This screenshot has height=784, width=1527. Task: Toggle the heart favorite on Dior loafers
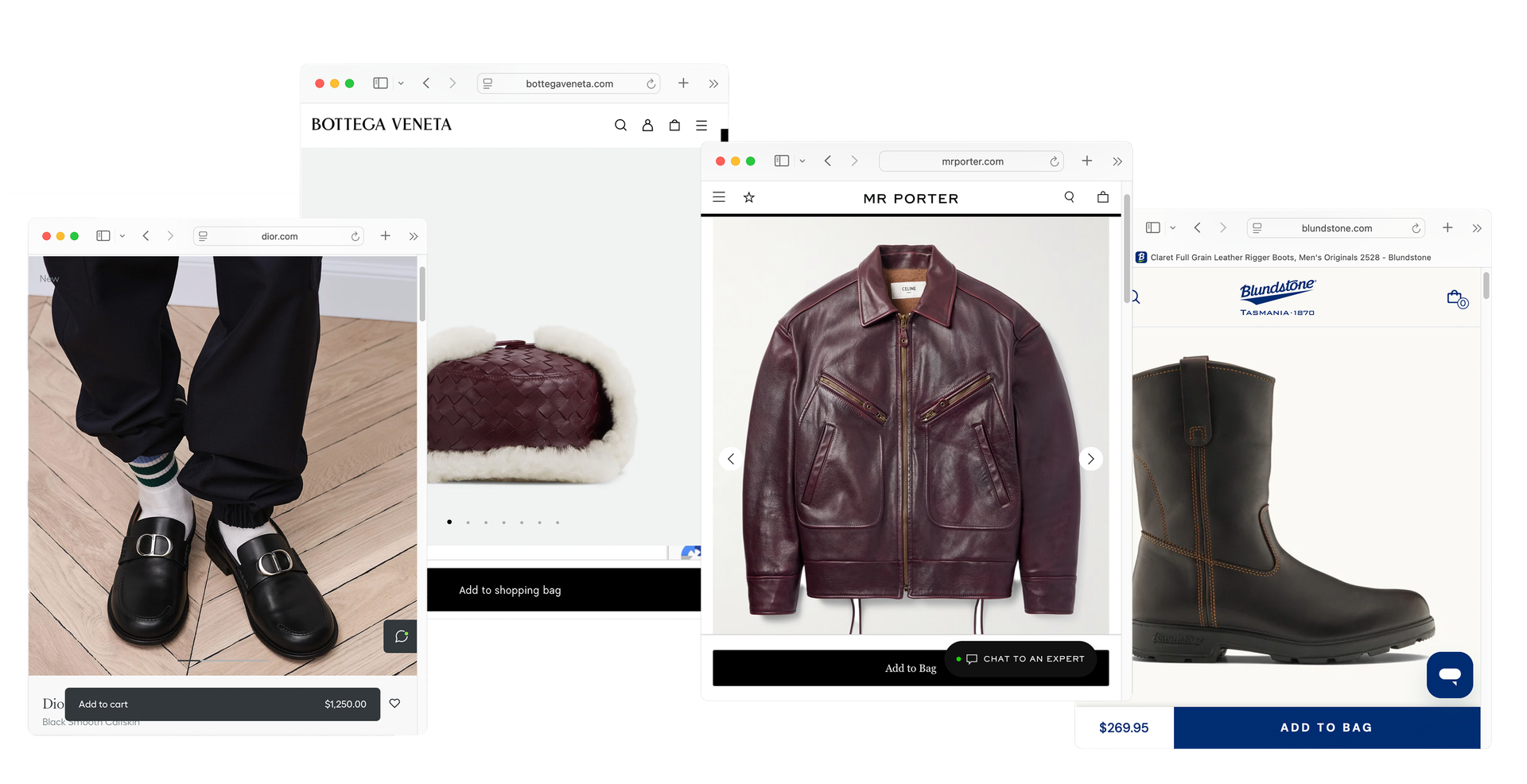tap(394, 704)
